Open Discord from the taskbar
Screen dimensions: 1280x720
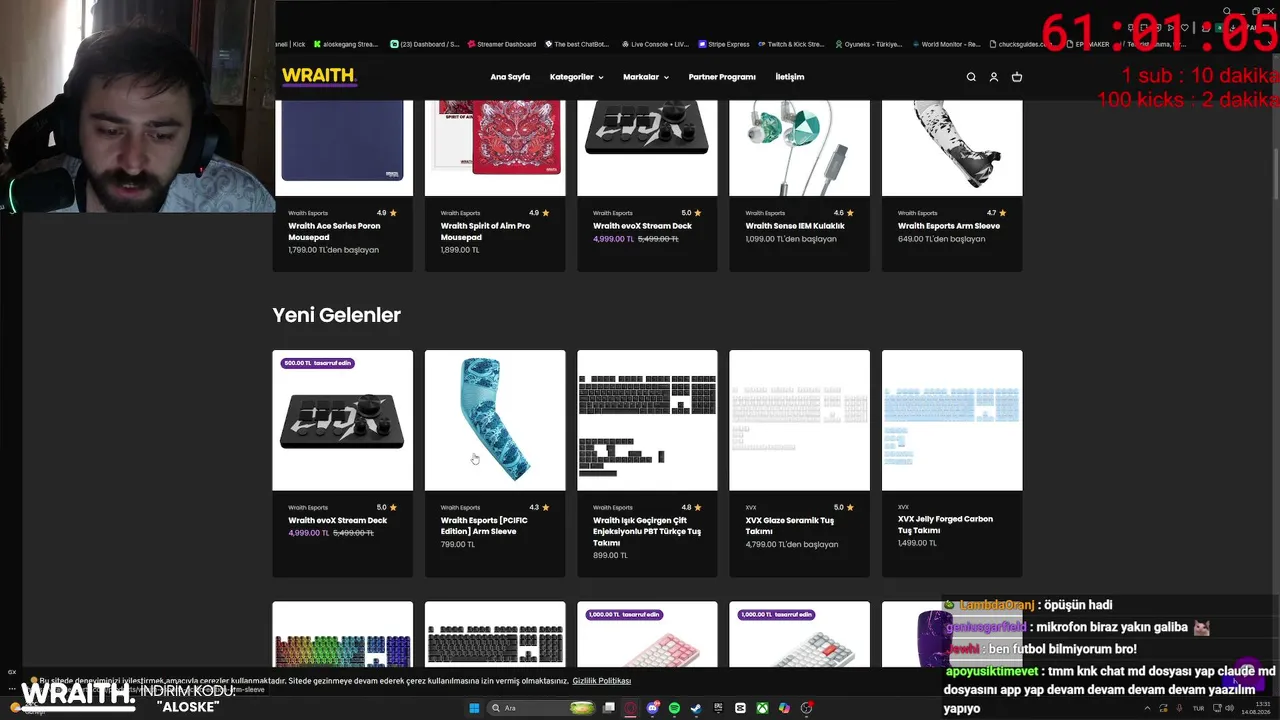[653, 708]
